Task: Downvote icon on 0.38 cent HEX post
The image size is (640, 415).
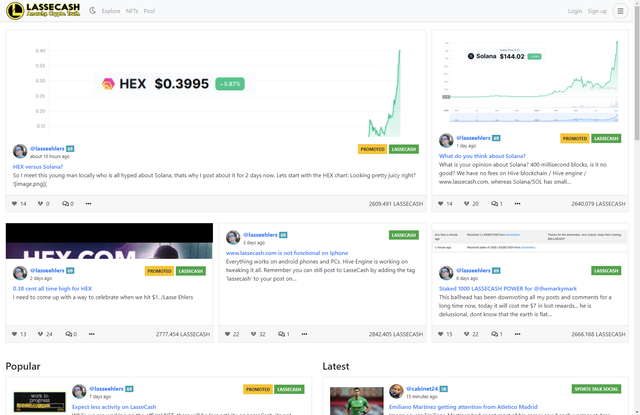Action: point(40,334)
